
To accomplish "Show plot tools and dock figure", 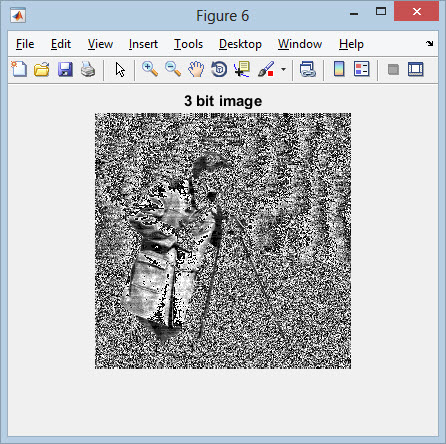I will tap(416, 69).
